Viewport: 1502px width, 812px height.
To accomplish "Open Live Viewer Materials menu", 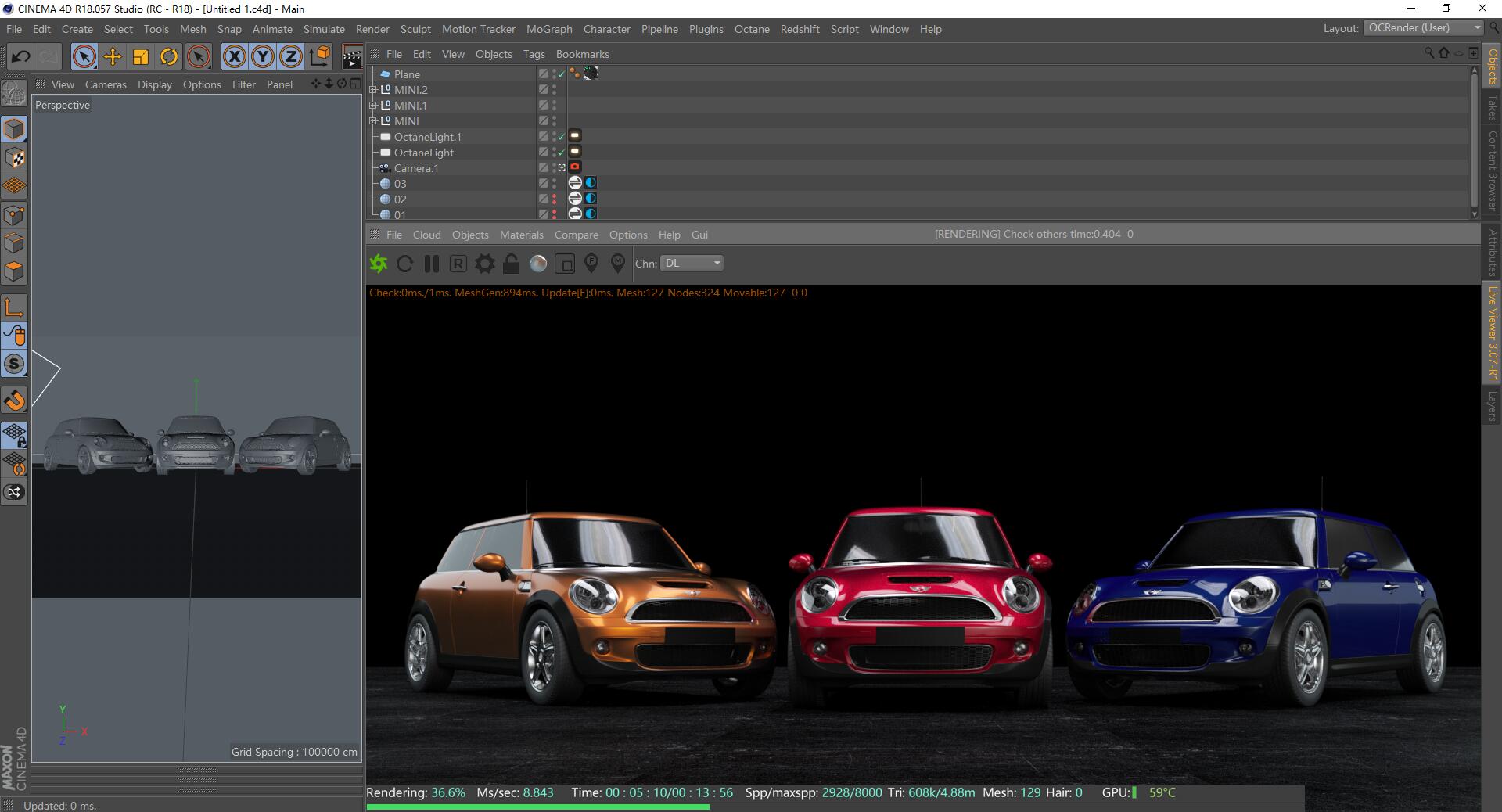I will (x=521, y=235).
